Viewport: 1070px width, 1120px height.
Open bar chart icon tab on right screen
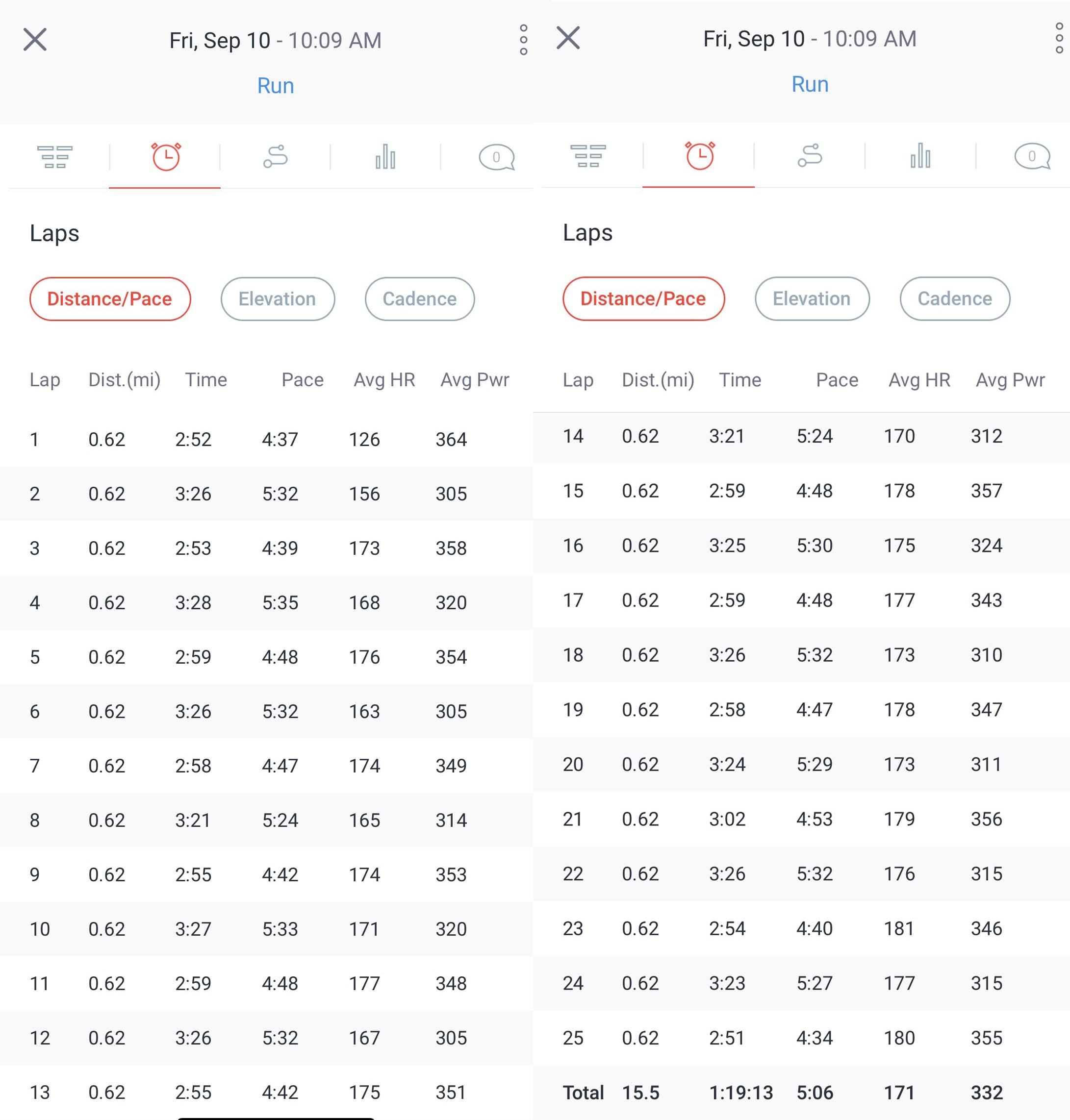click(x=920, y=155)
